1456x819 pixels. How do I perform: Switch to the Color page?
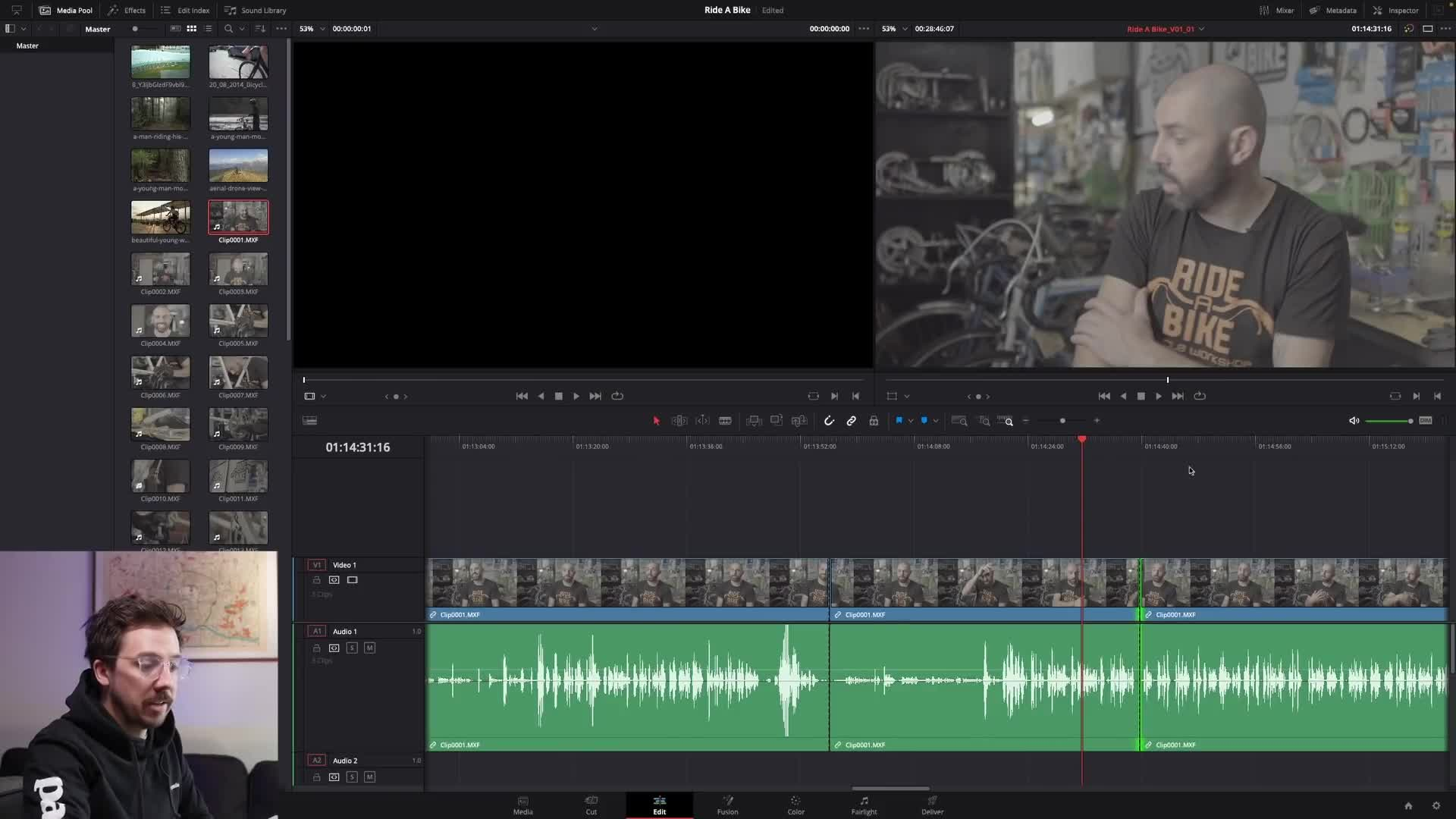tap(795, 805)
